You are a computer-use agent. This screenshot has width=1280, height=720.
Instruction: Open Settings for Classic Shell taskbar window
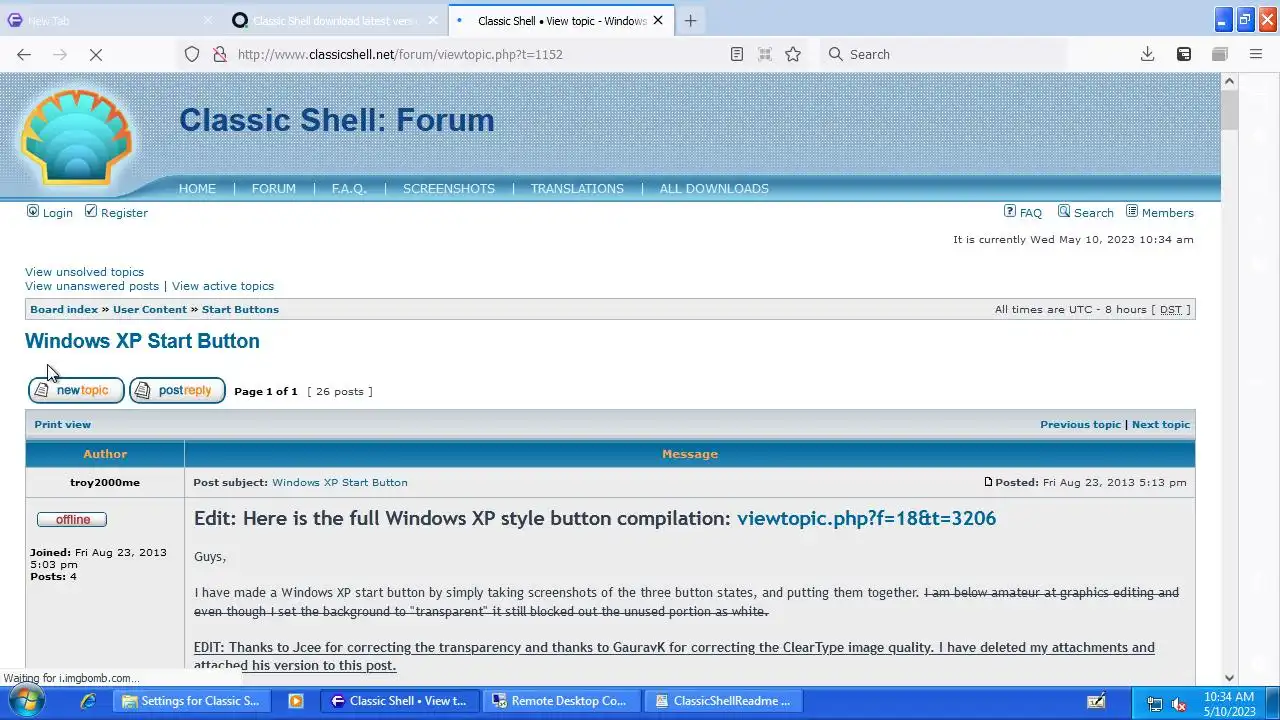191,701
